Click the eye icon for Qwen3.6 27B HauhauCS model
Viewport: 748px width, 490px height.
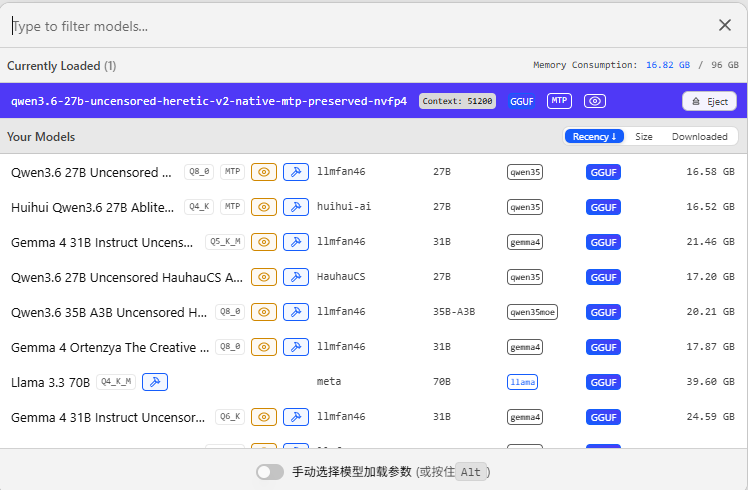coord(264,277)
